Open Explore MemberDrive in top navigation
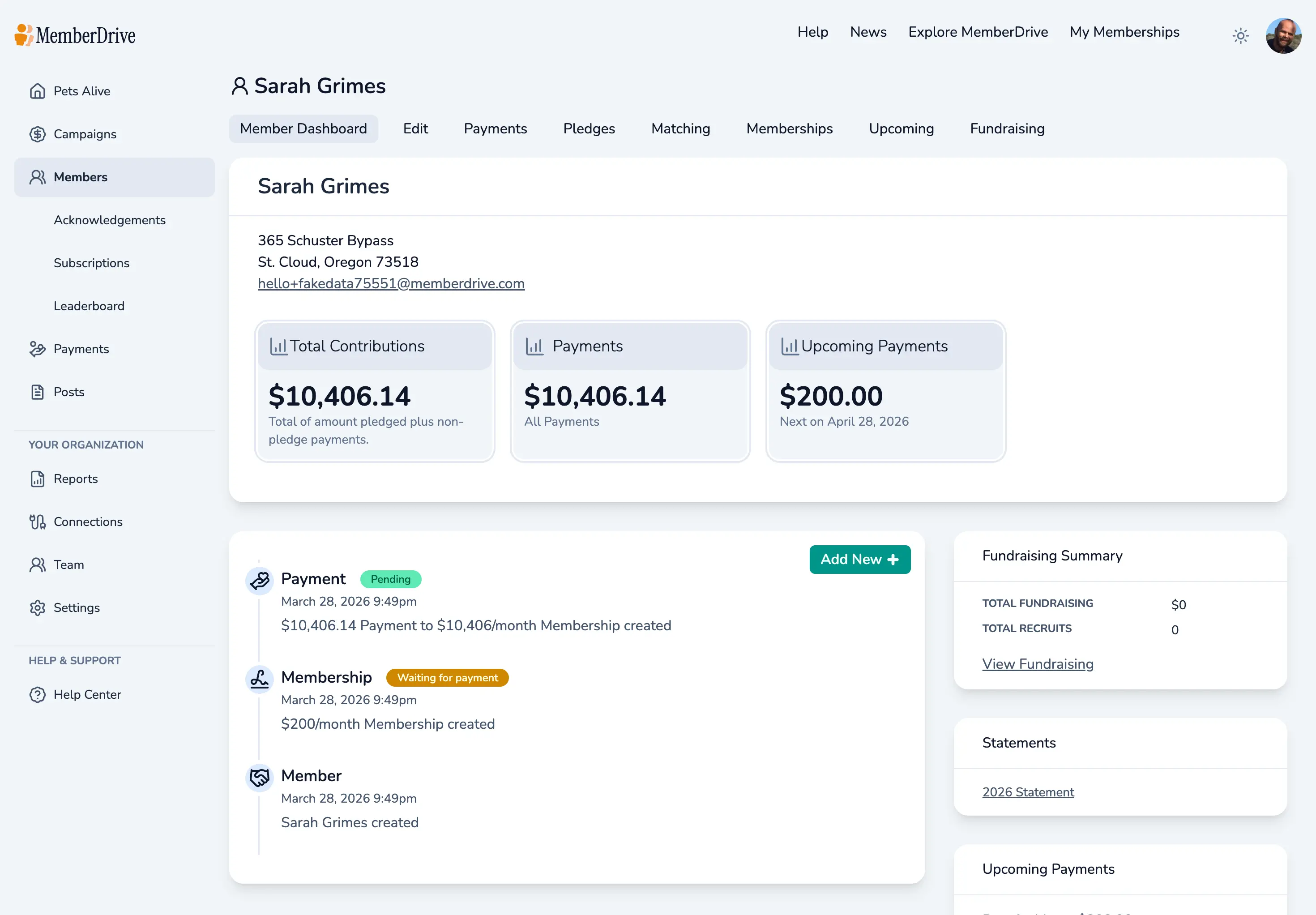This screenshot has height=915, width=1316. click(978, 32)
